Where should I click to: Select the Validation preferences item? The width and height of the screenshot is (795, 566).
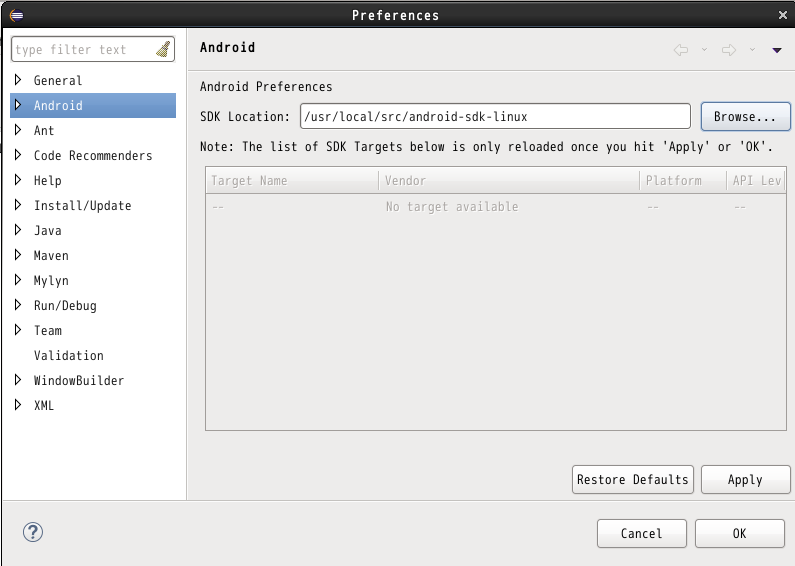[x=68, y=355]
